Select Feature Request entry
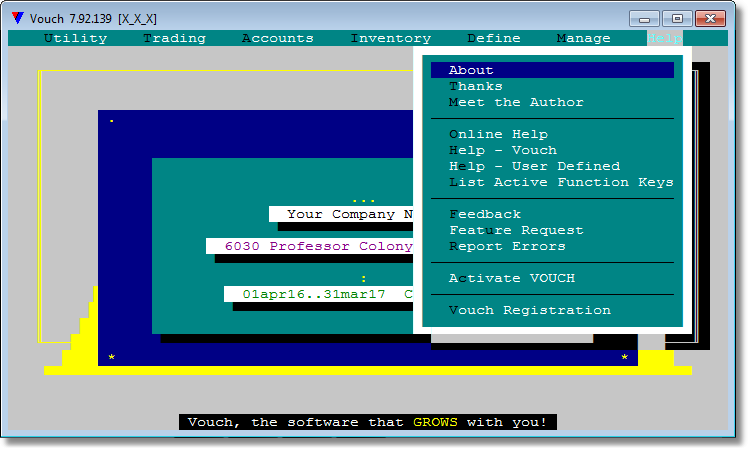This screenshot has width=748, height=450. tap(552, 230)
